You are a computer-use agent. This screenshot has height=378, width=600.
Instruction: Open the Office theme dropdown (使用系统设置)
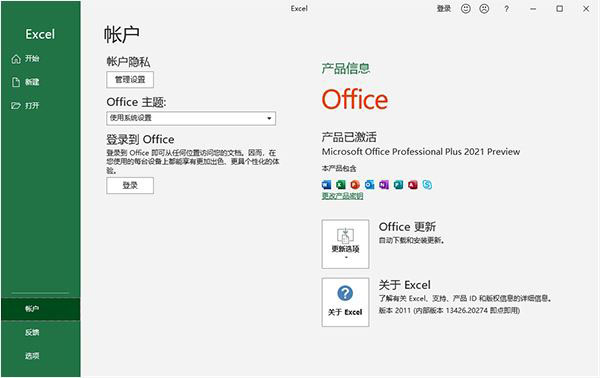191,118
